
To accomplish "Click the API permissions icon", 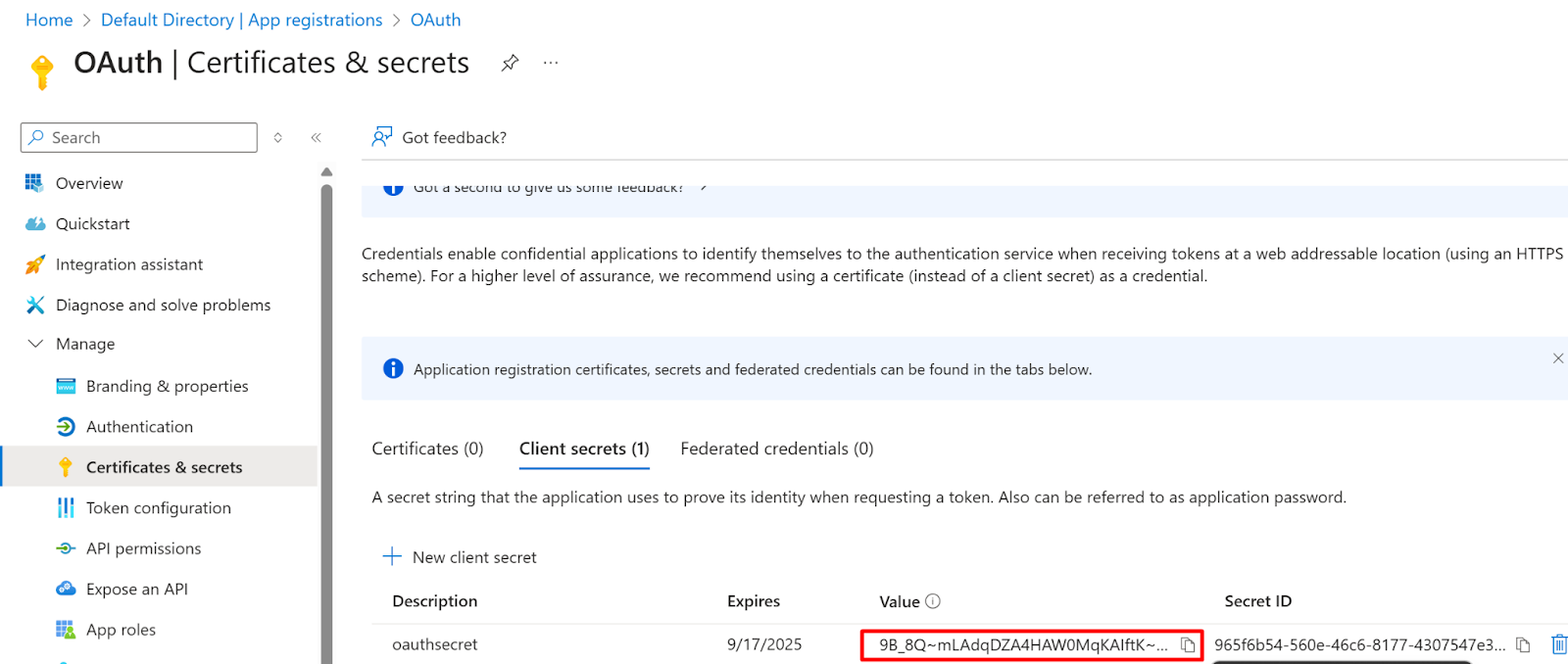I will click(x=66, y=548).
